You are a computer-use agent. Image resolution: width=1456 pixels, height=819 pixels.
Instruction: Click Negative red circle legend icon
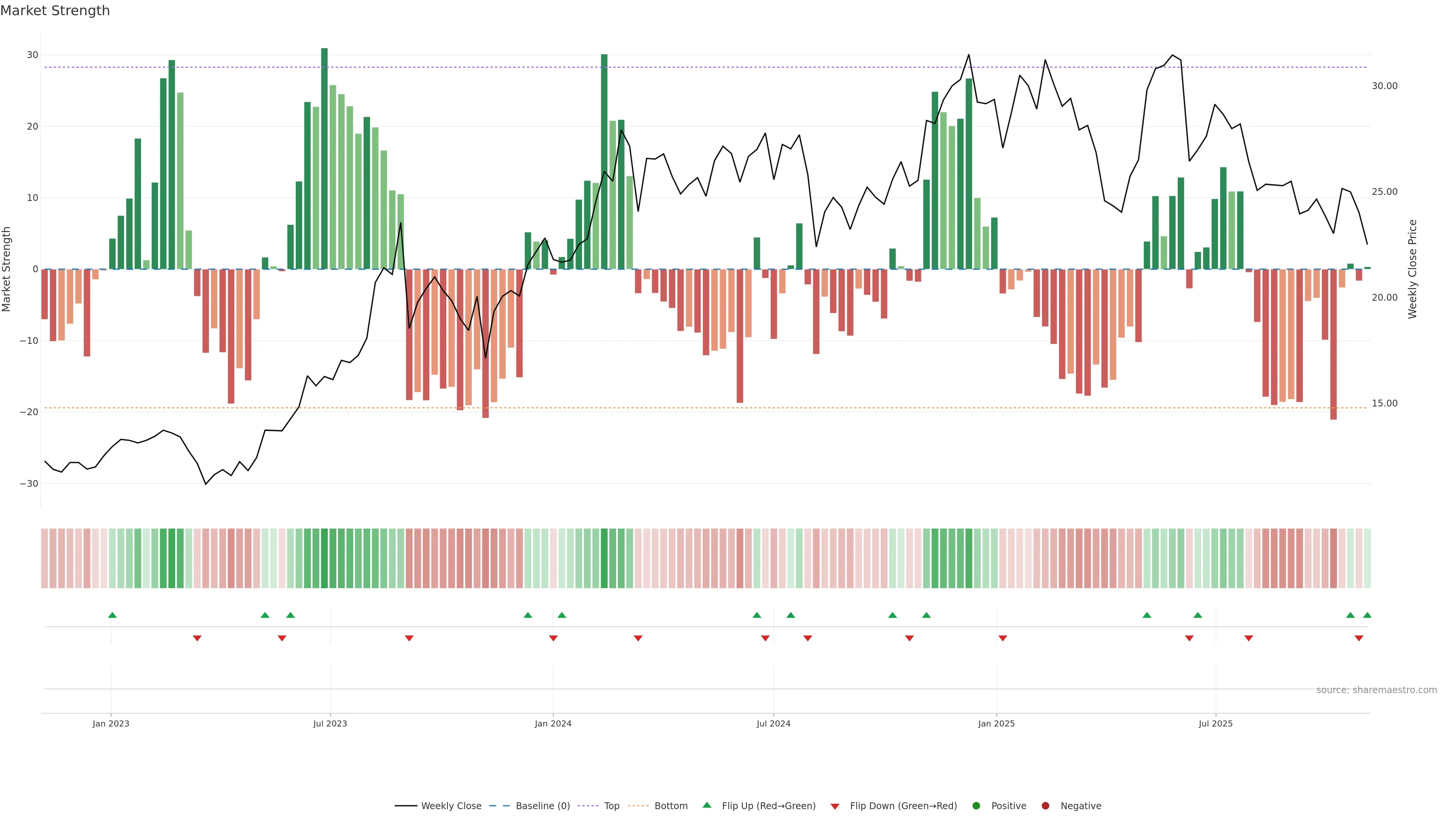point(1045,806)
